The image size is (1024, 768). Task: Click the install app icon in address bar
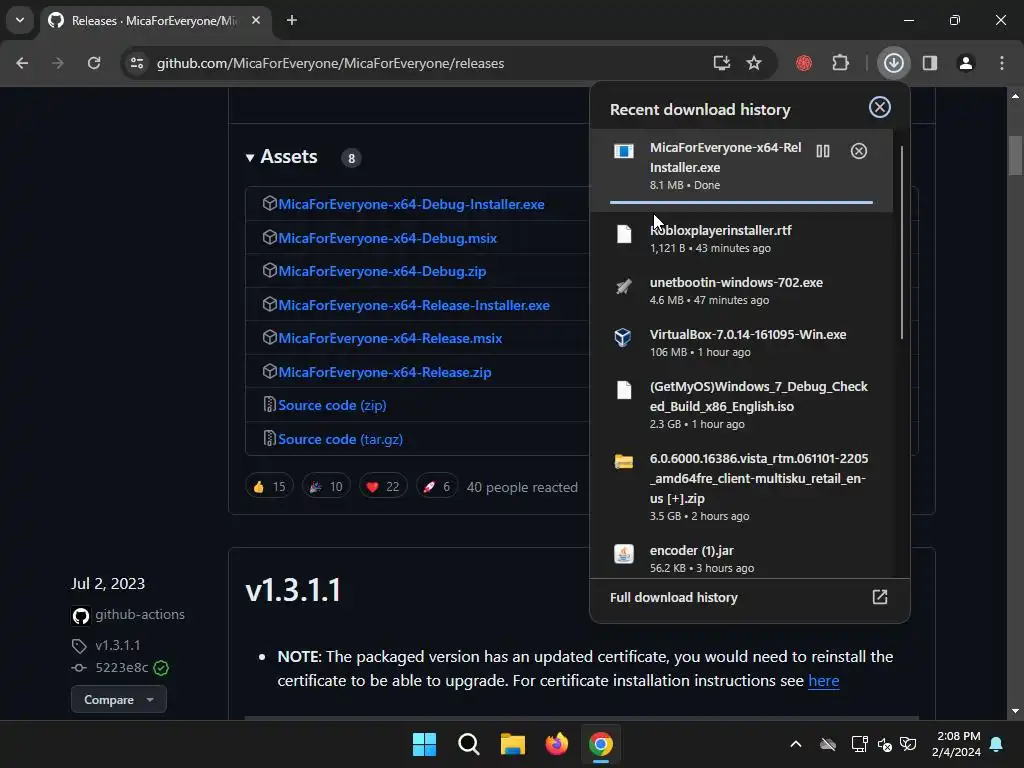click(x=721, y=63)
